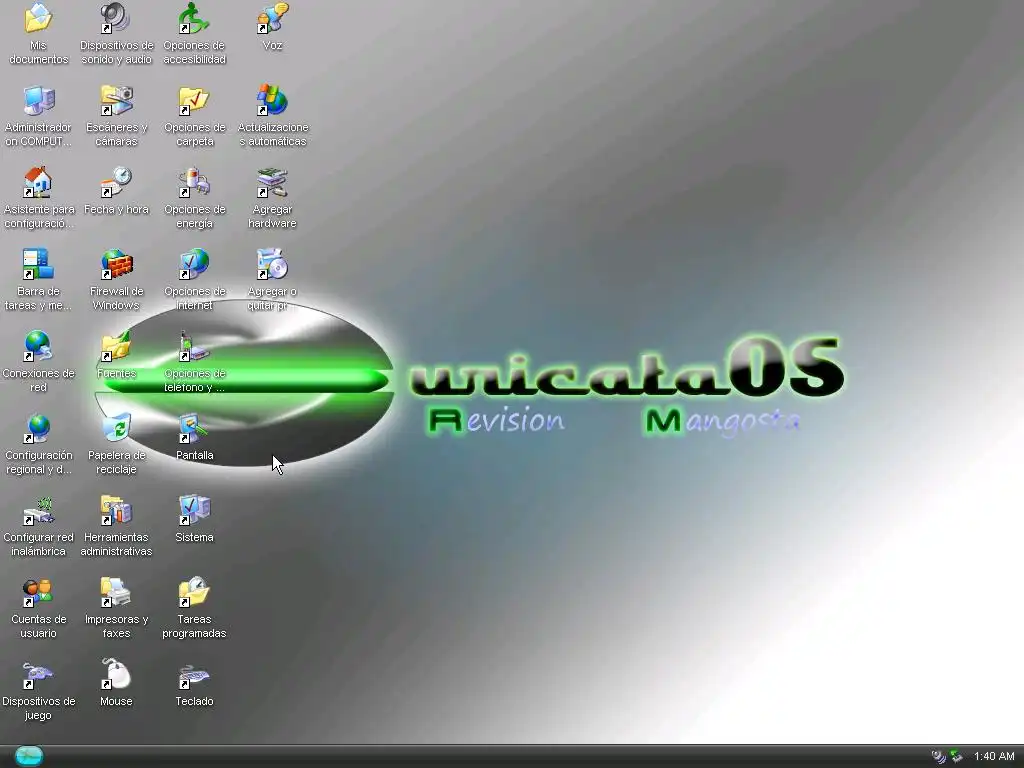Select Barra de tareas y menú icon
This screenshot has height=768, width=1024.
38,264
